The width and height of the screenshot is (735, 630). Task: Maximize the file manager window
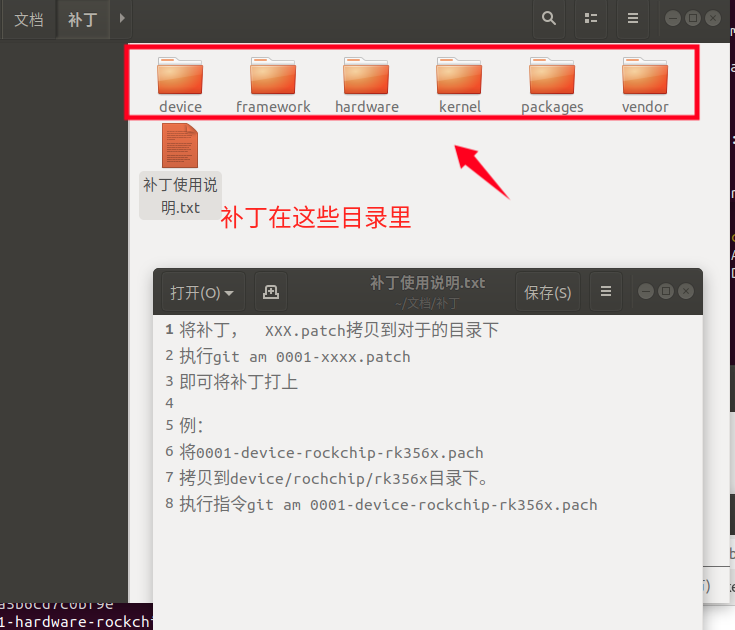click(693, 18)
